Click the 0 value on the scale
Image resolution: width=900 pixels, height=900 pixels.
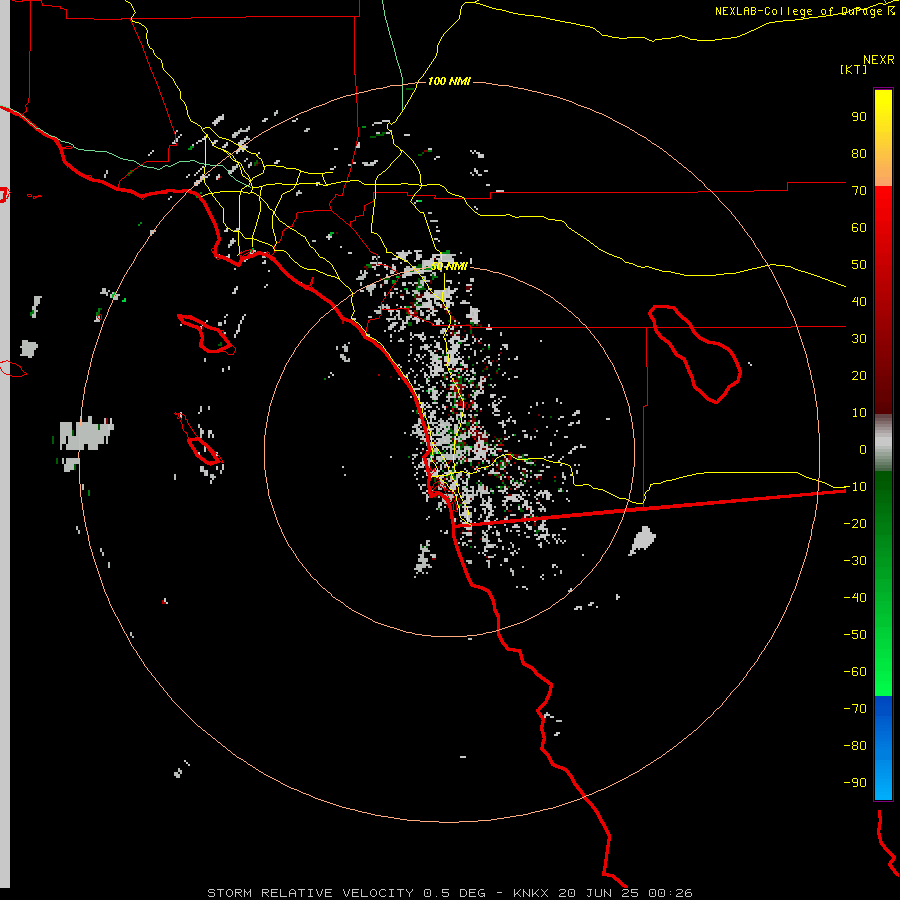tap(863, 449)
